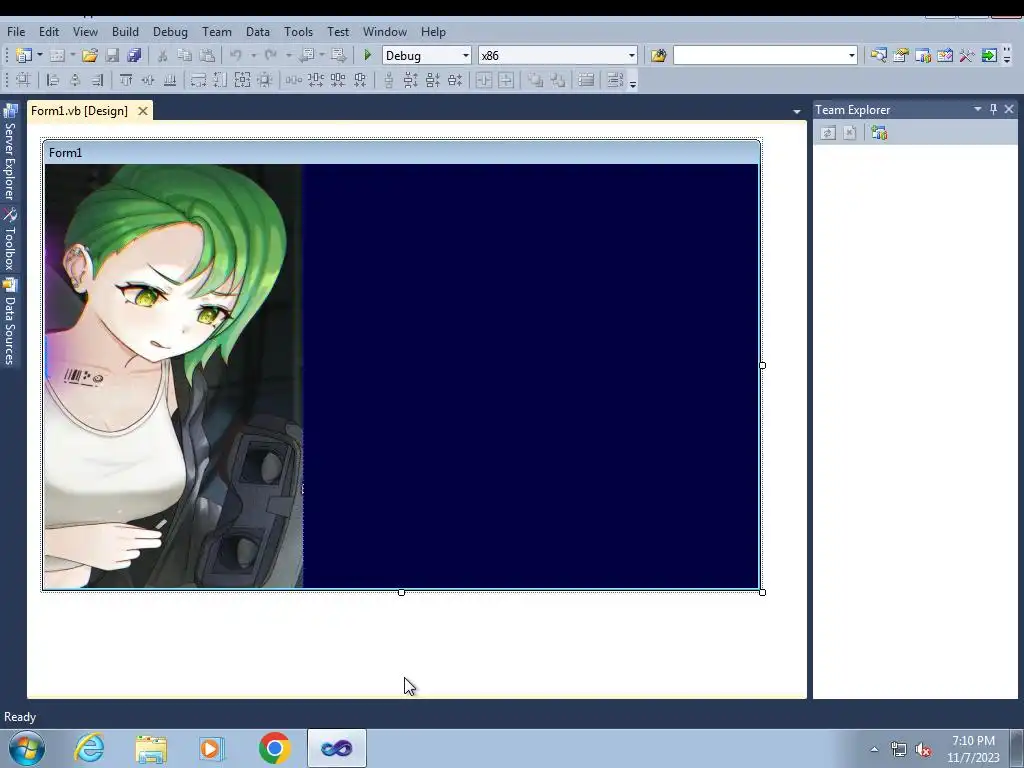Click the Copy icon in toolbar
Screen dimensions: 1024x768
185,56
